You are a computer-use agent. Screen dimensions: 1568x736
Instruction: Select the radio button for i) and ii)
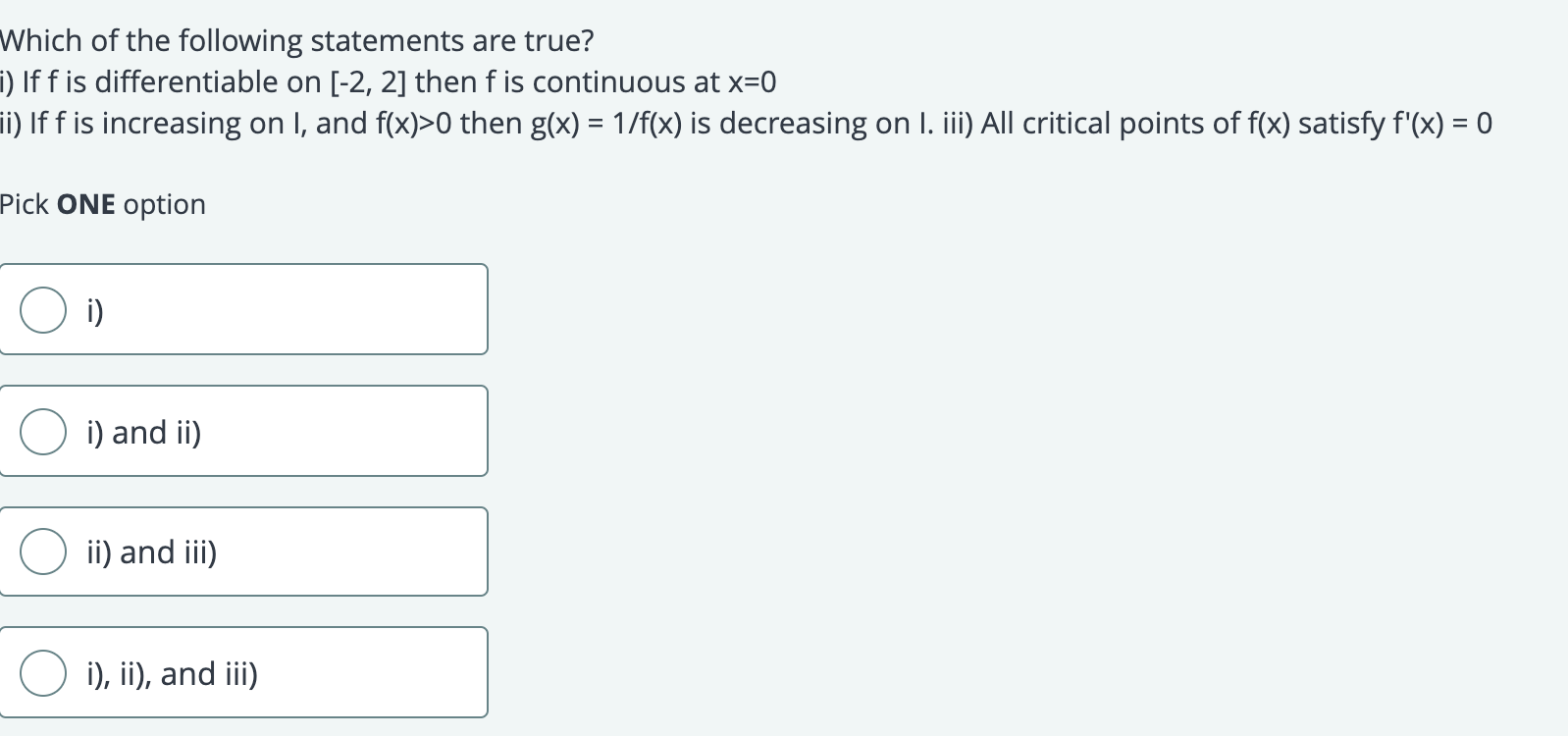[x=41, y=430]
